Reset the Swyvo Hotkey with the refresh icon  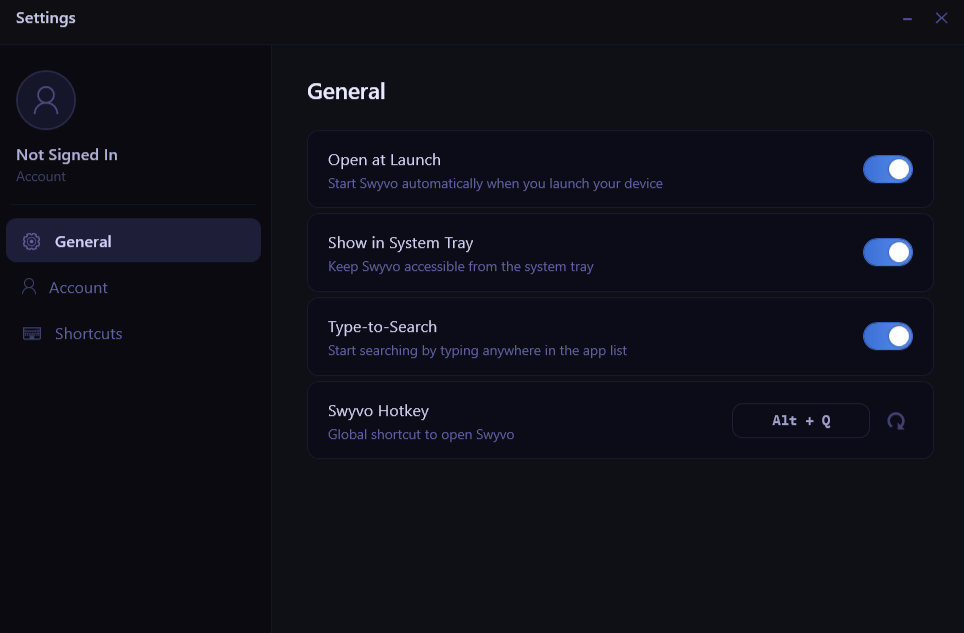pyautogui.click(x=896, y=421)
